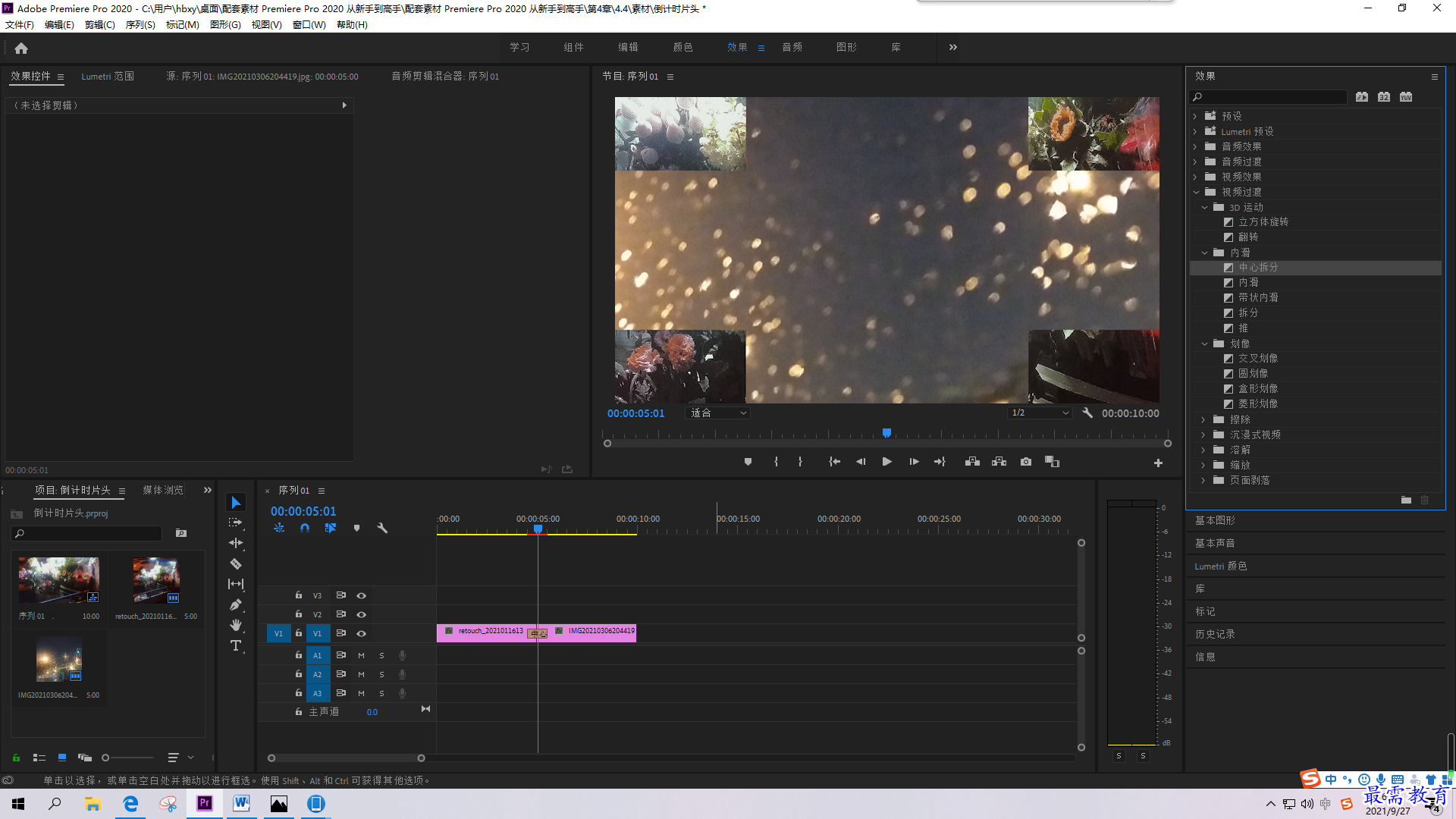Export frame with camera icon
This screenshot has height=819, width=1456.
tap(1026, 462)
